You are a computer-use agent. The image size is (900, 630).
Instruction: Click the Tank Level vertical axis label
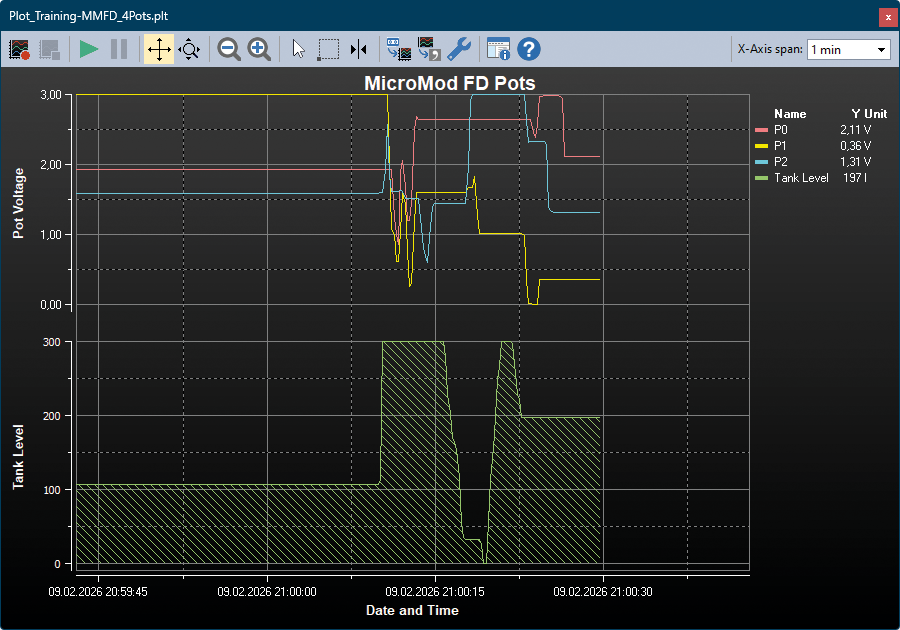[x=18, y=457]
